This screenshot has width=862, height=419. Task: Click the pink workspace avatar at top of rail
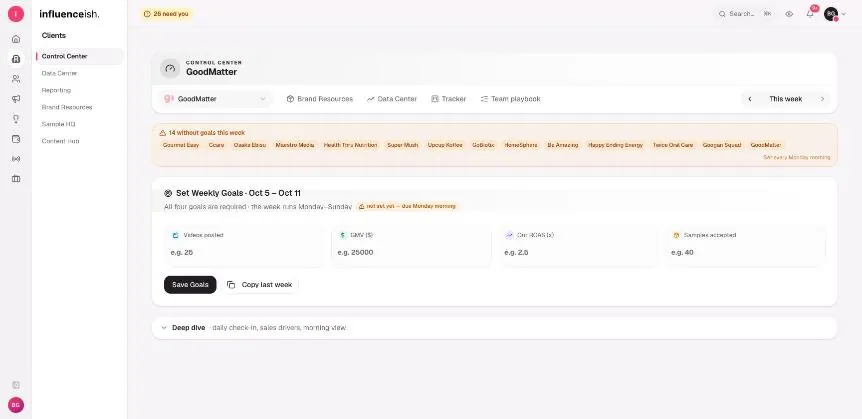pos(16,14)
